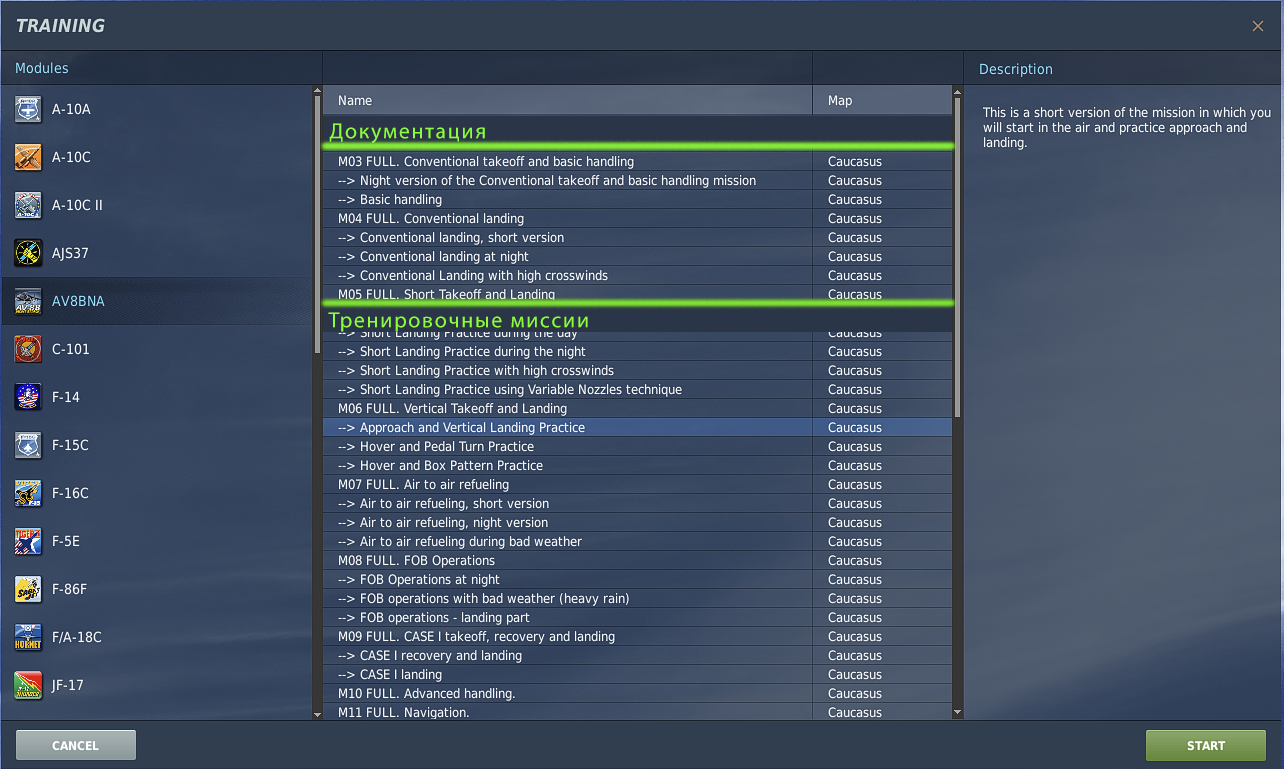
Task: Select the A-10C module icon
Action: (x=28, y=157)
